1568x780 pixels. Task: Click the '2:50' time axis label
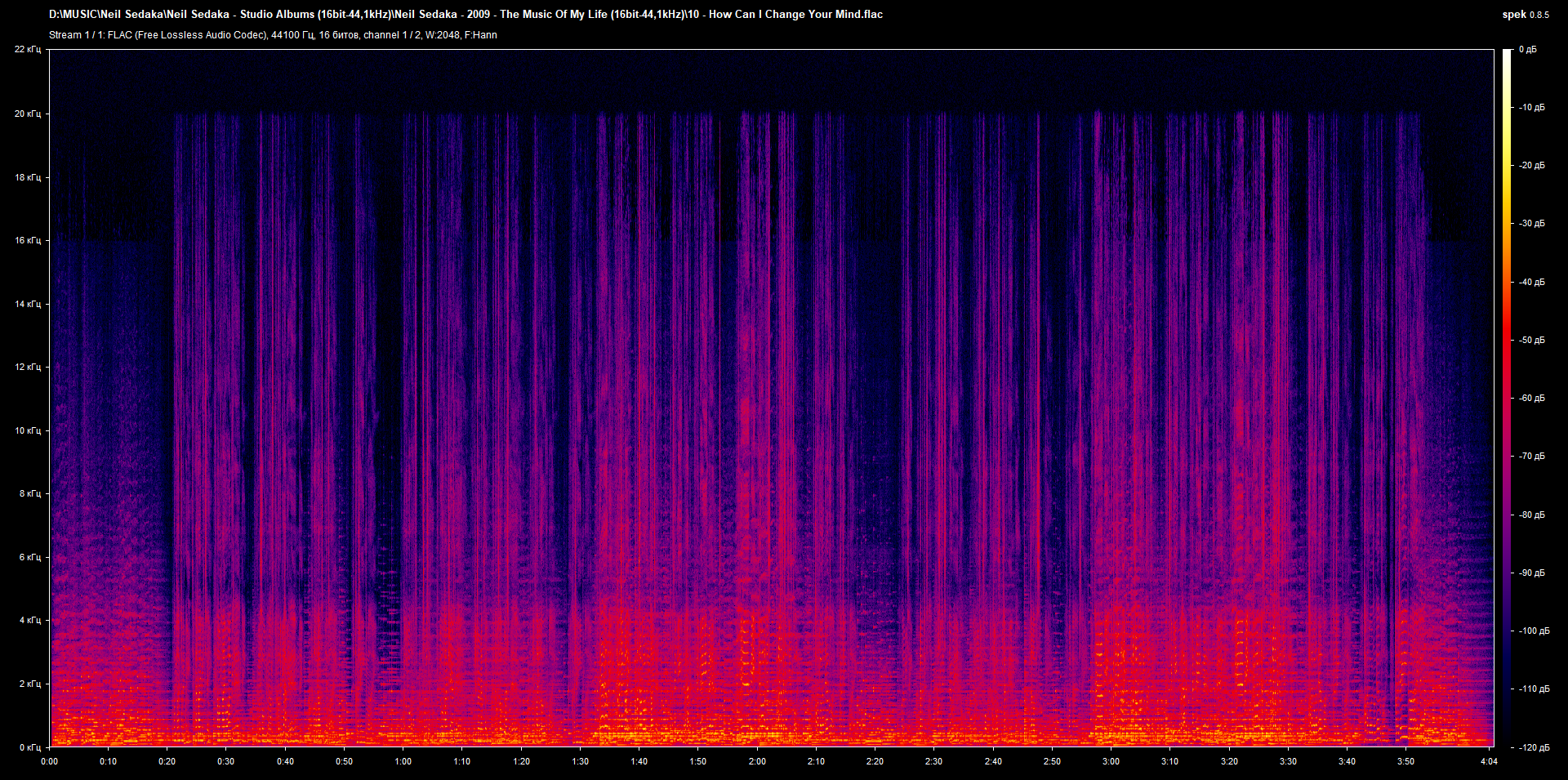tap(1053, 762)
